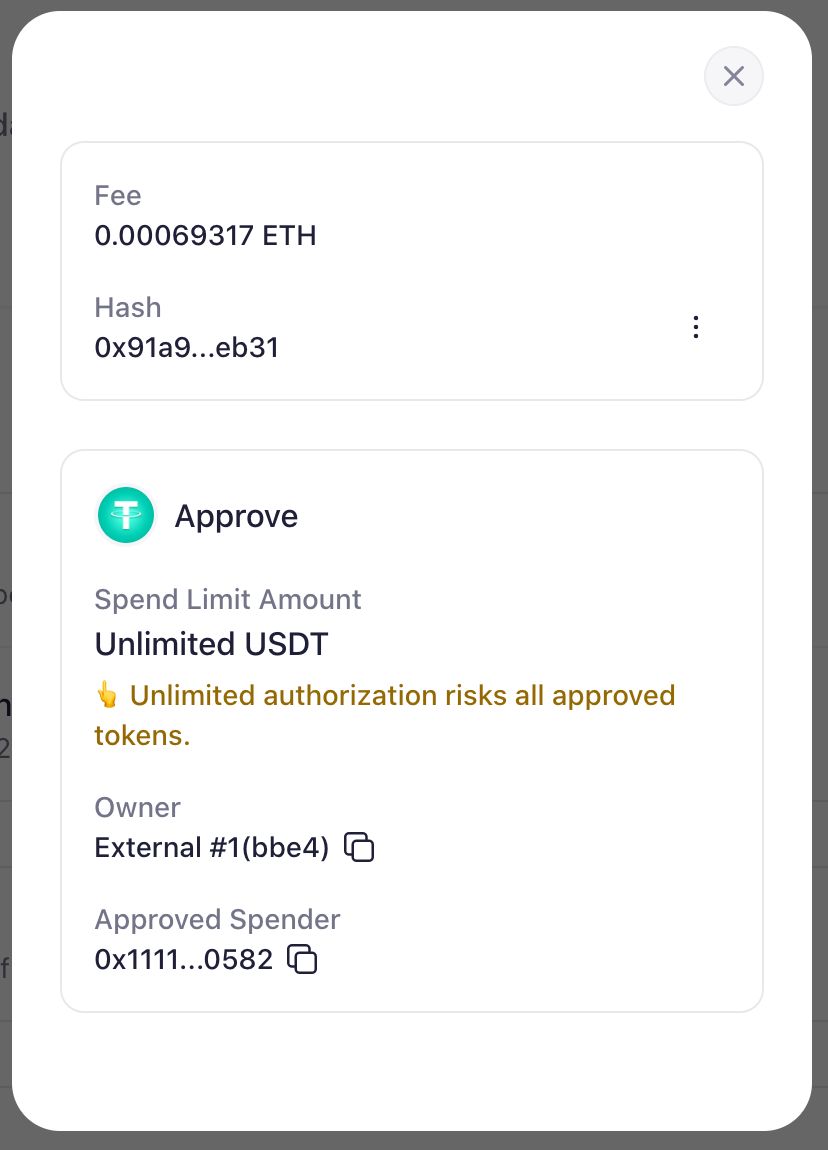828x1150 pixels.
Task: Select the fee value 0.00069317 ETH
Action: pos(205,236)
